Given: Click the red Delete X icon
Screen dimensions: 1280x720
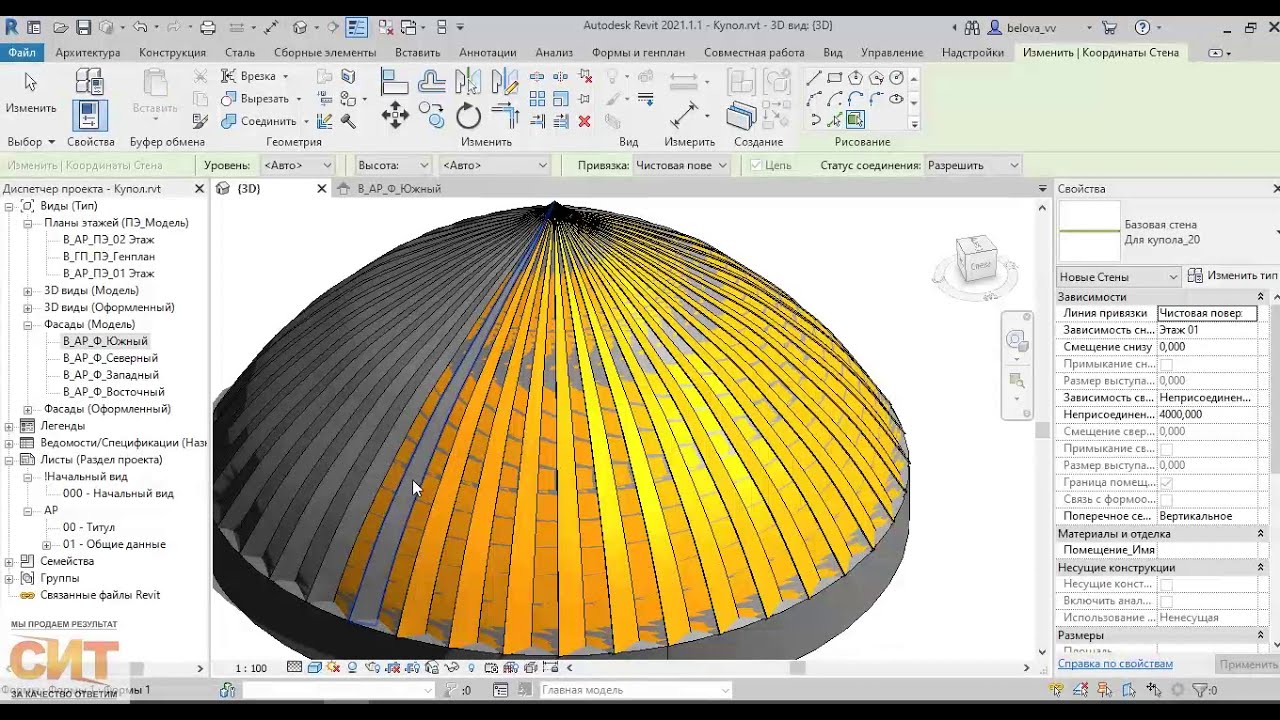Looking at the screenshot, I should pos(584,121).
